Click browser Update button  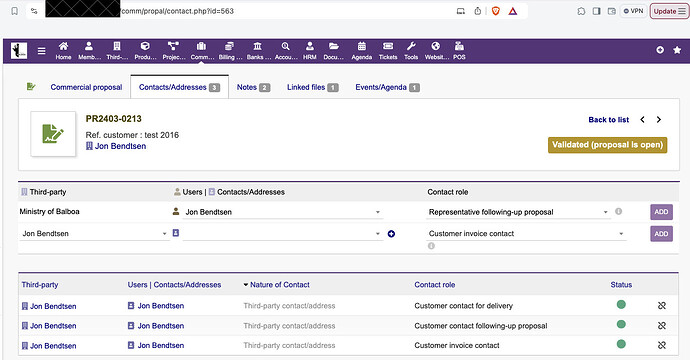click(669, 11)
